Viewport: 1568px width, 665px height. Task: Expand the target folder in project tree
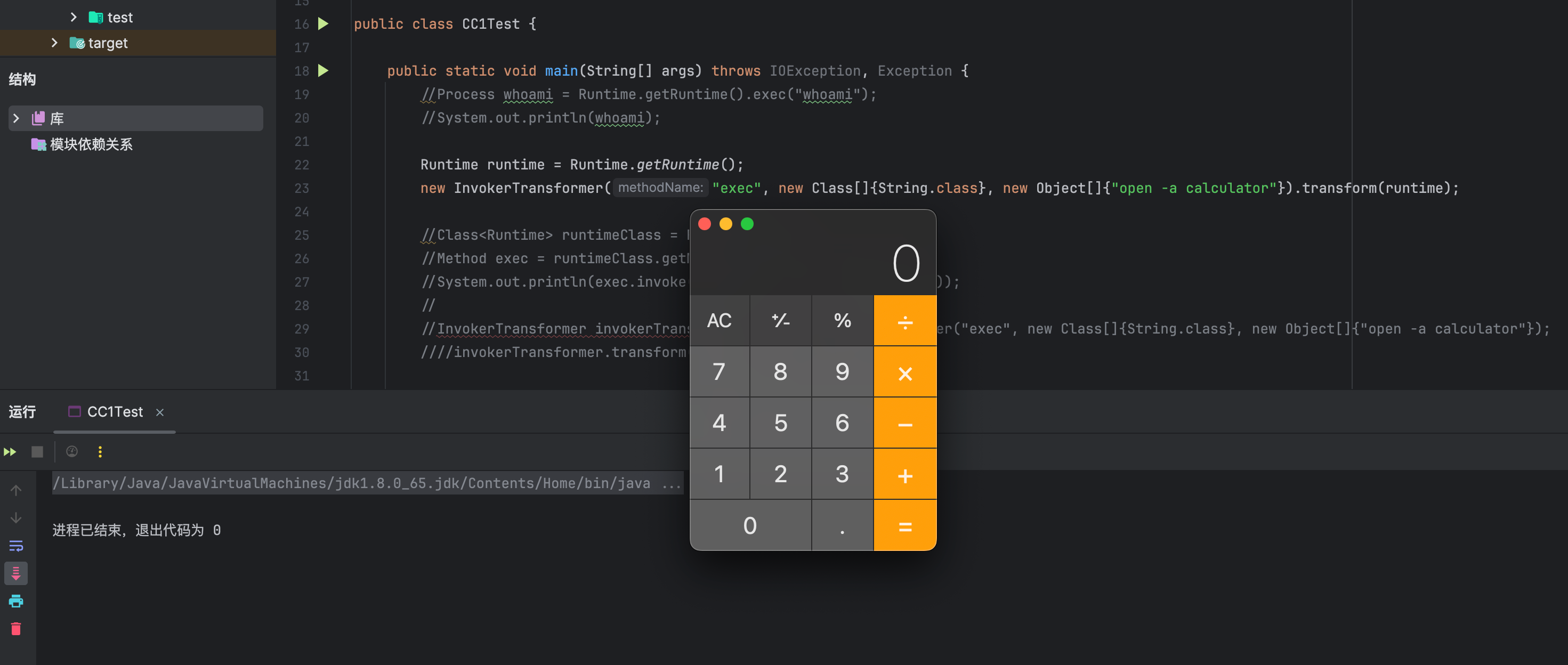pos(54,43)
